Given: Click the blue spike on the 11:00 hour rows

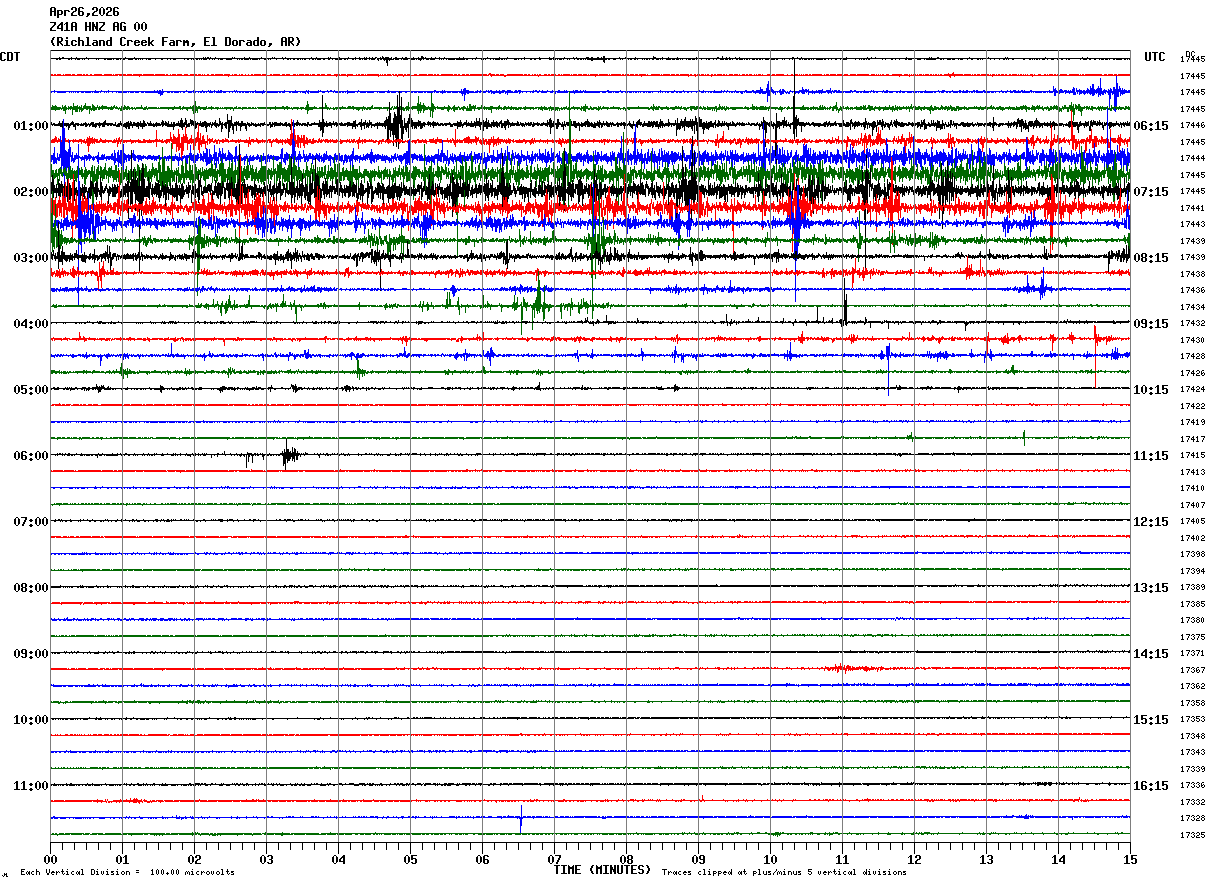Looking at the screenshot, I should point(521,819).
